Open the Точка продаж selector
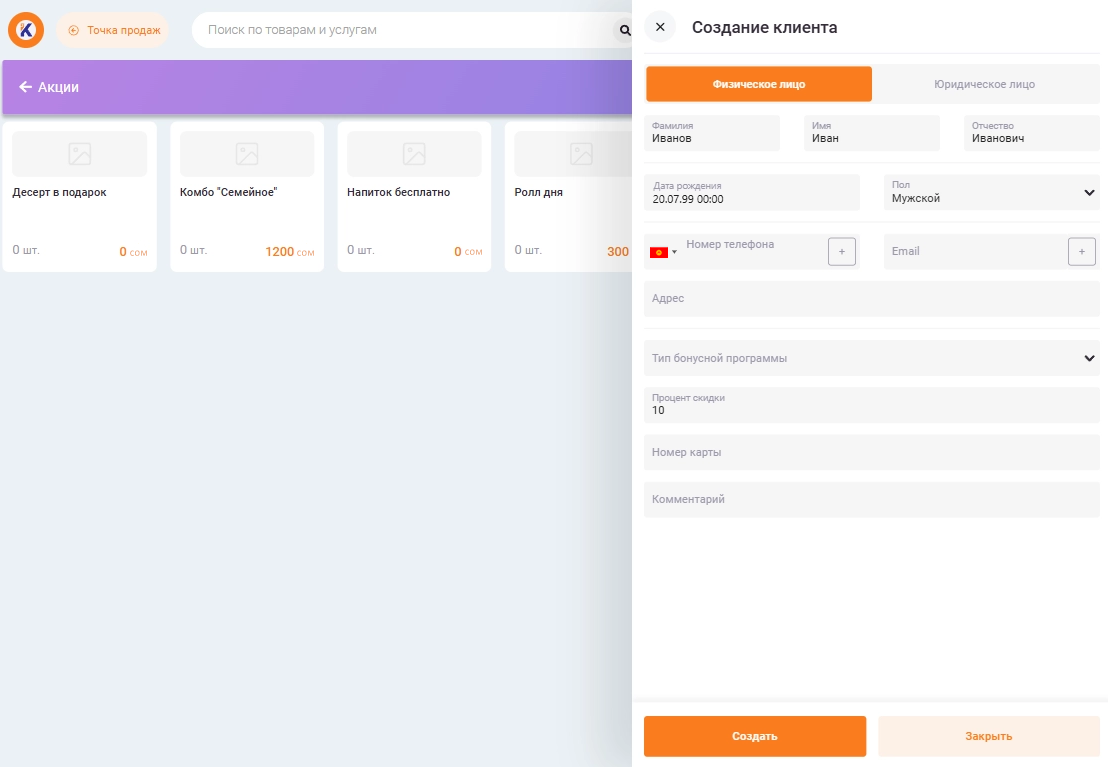This screenshot has width=1108, height=767. click(x=114, y=30)
